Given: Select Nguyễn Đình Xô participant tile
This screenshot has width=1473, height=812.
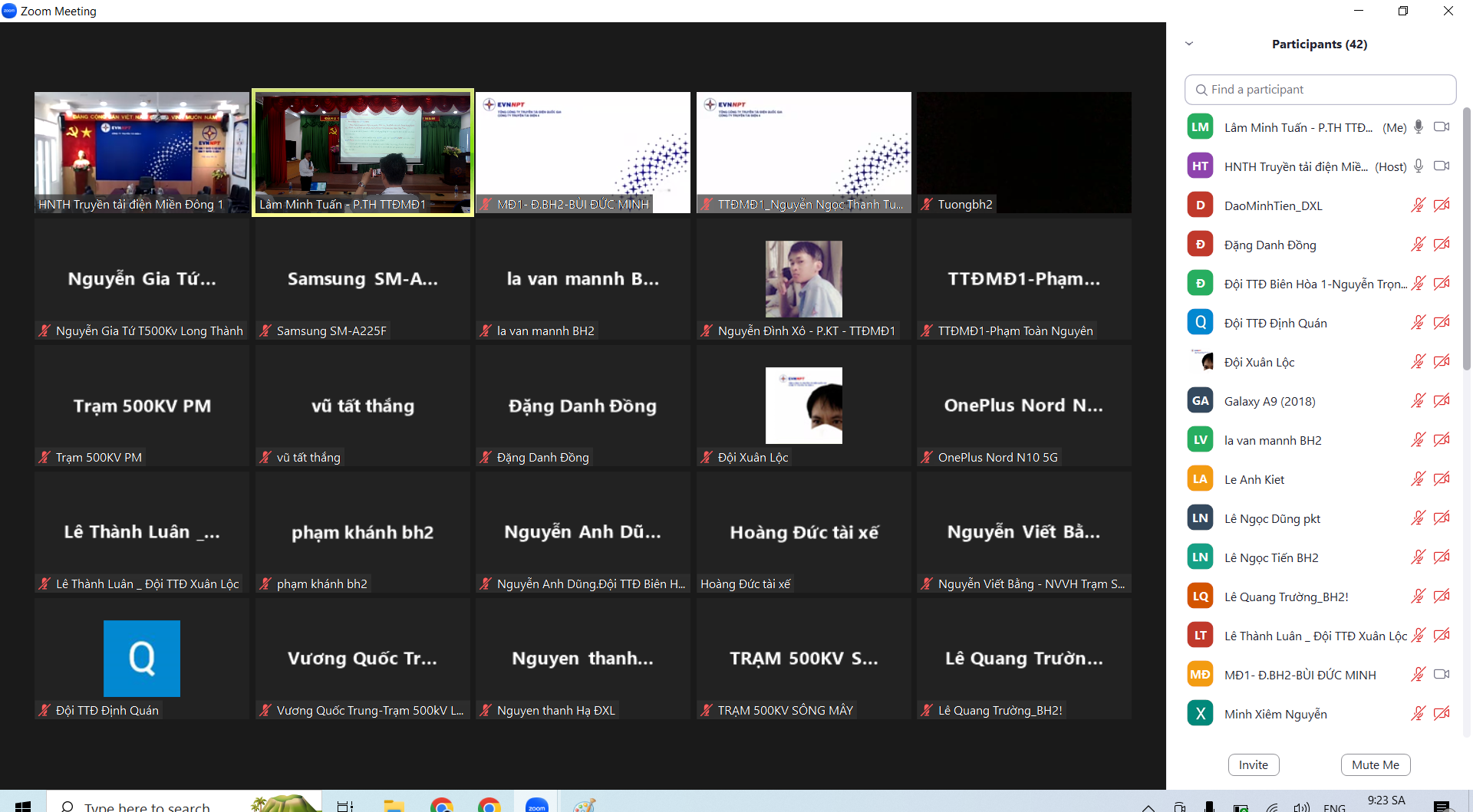Looking at the screenshot, I should coord(803,279).
